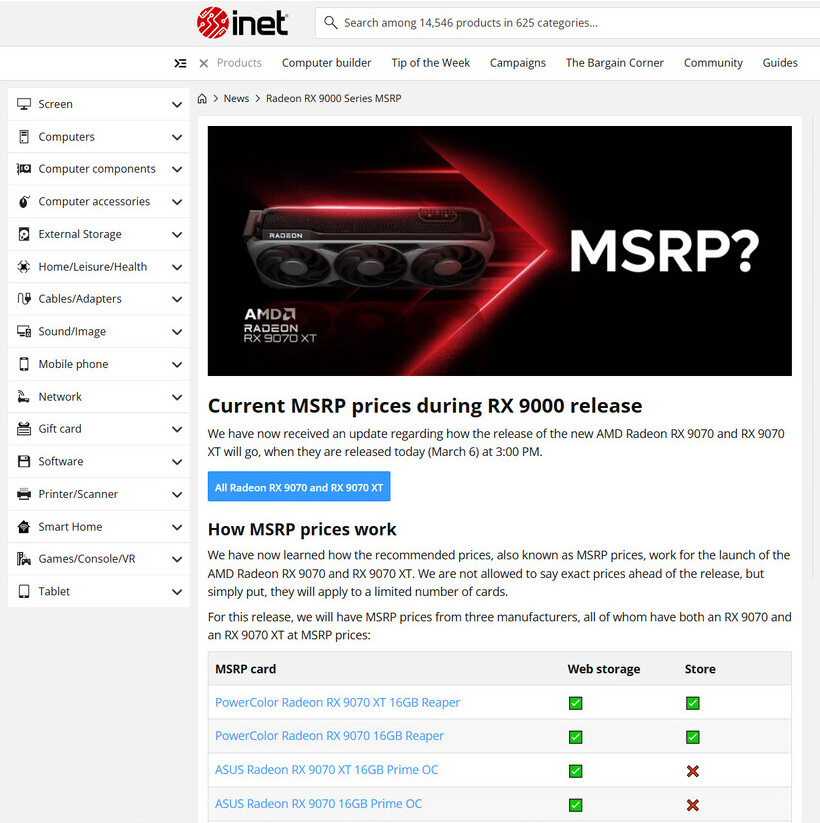Open PowerColor RX 9070 XT Reaper link
Screen dimensions: 820x823
(x=338, y=702)
